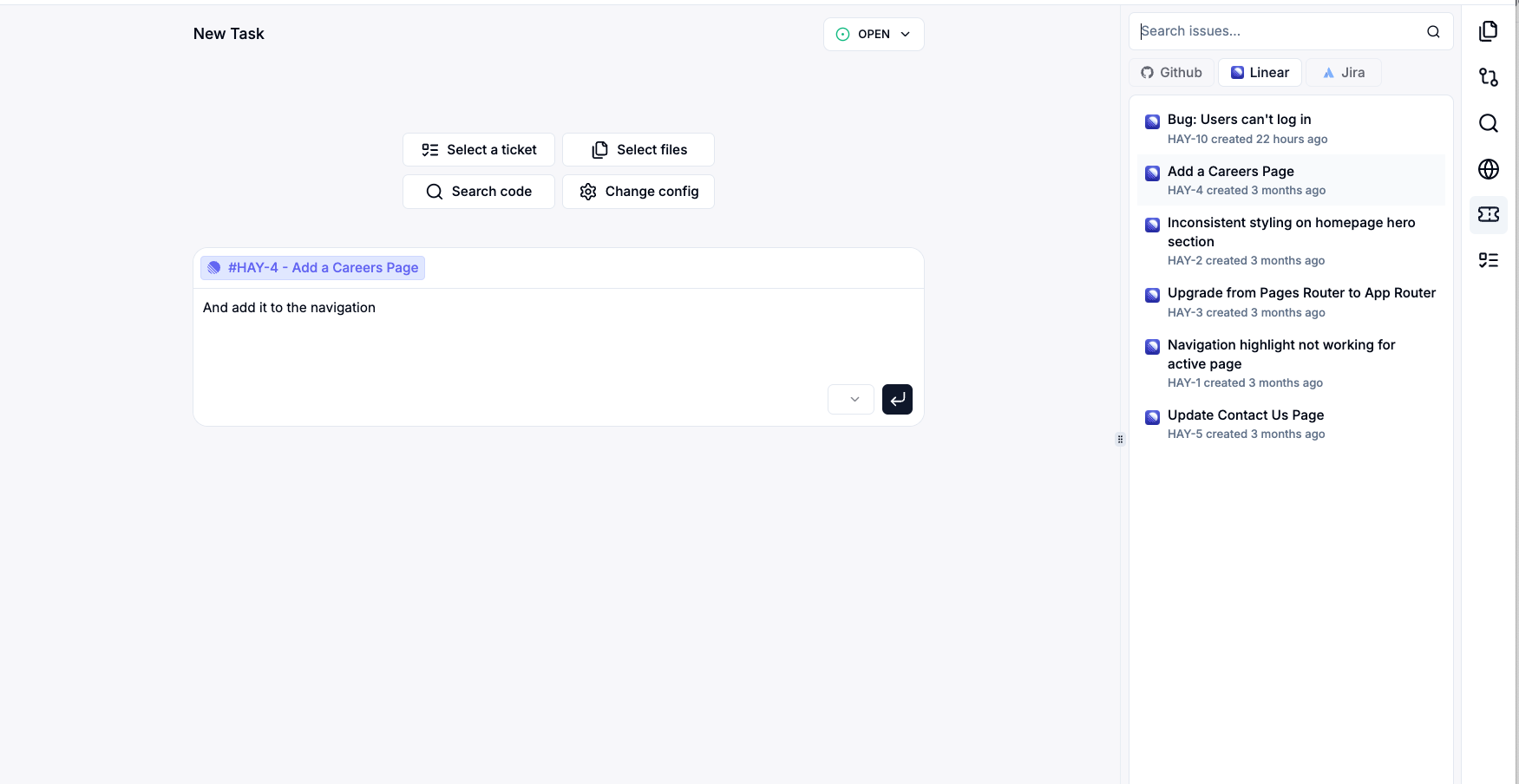Open the pull requests sidebar icon

click(x=1488, y=77)
